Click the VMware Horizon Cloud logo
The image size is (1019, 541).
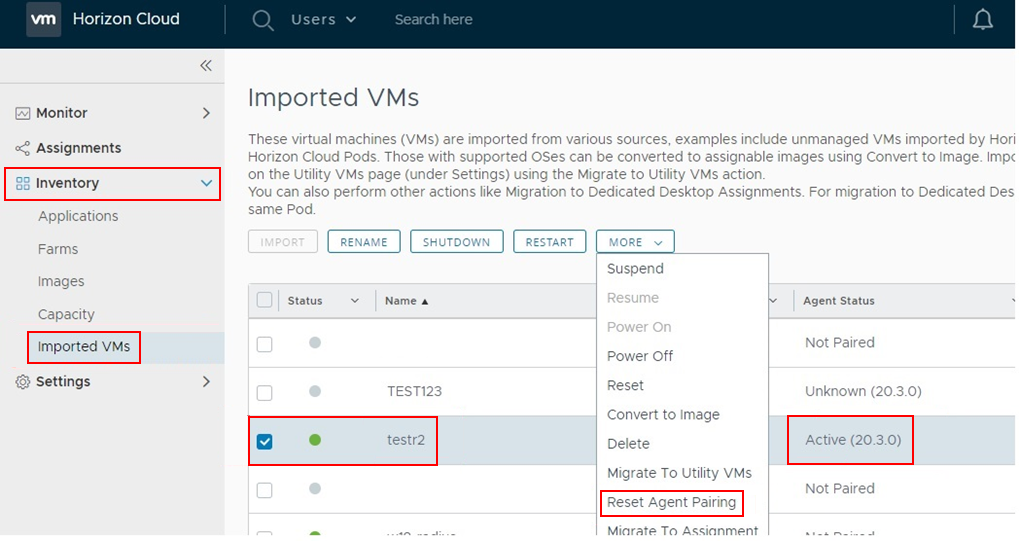(42, 20)
